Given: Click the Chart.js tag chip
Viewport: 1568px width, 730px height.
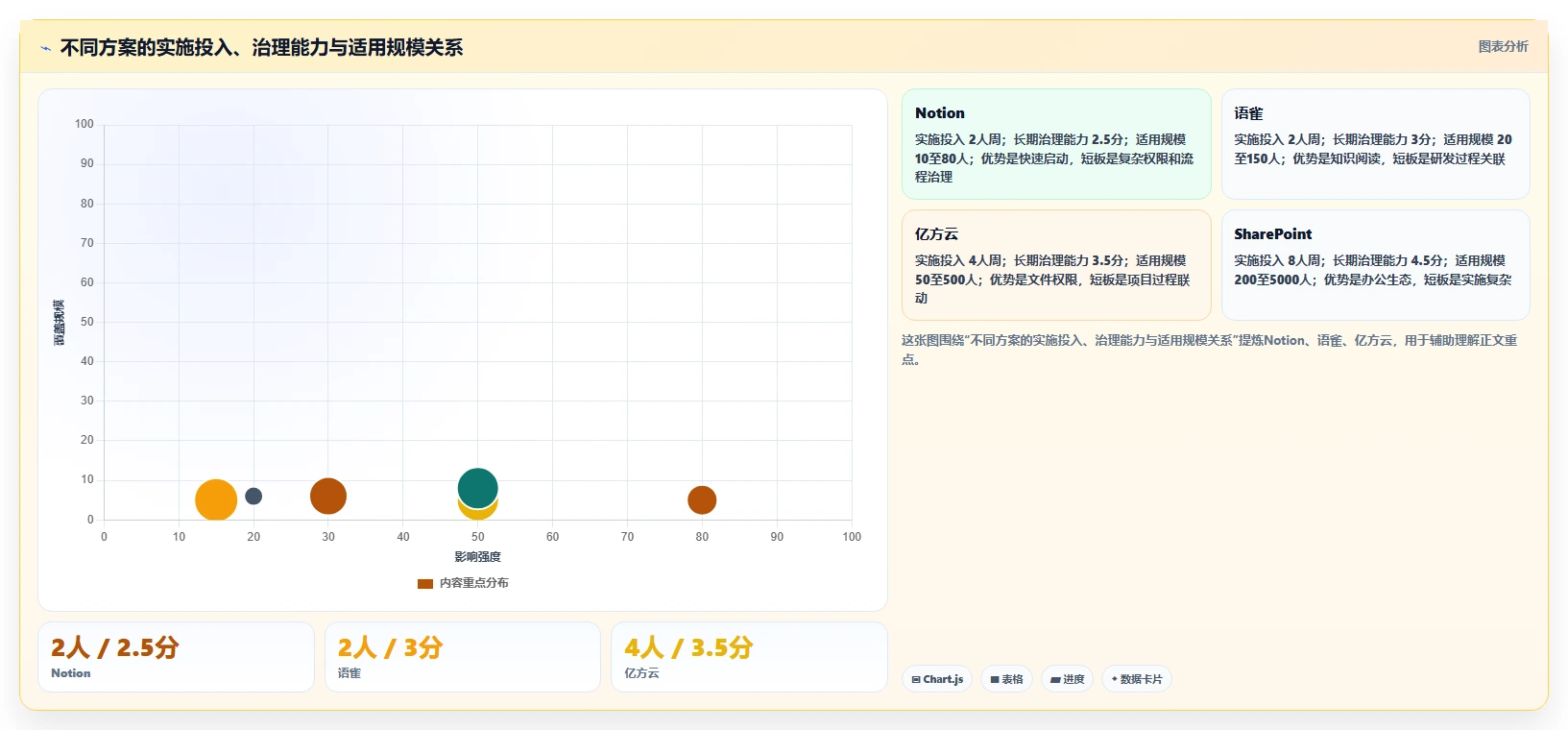Looking at the screenshot, I should point(937,679).
